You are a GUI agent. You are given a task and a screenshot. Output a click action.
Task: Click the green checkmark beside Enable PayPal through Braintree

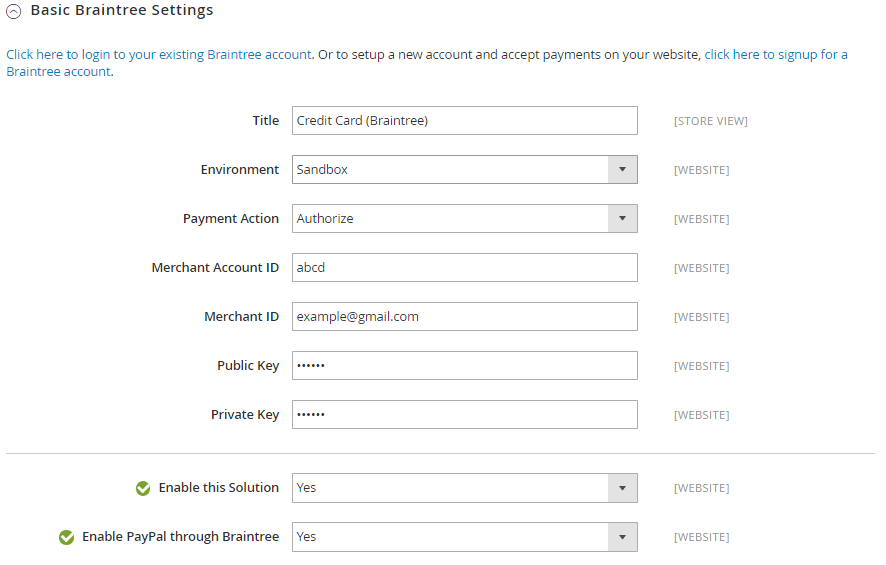click(66, 538)
